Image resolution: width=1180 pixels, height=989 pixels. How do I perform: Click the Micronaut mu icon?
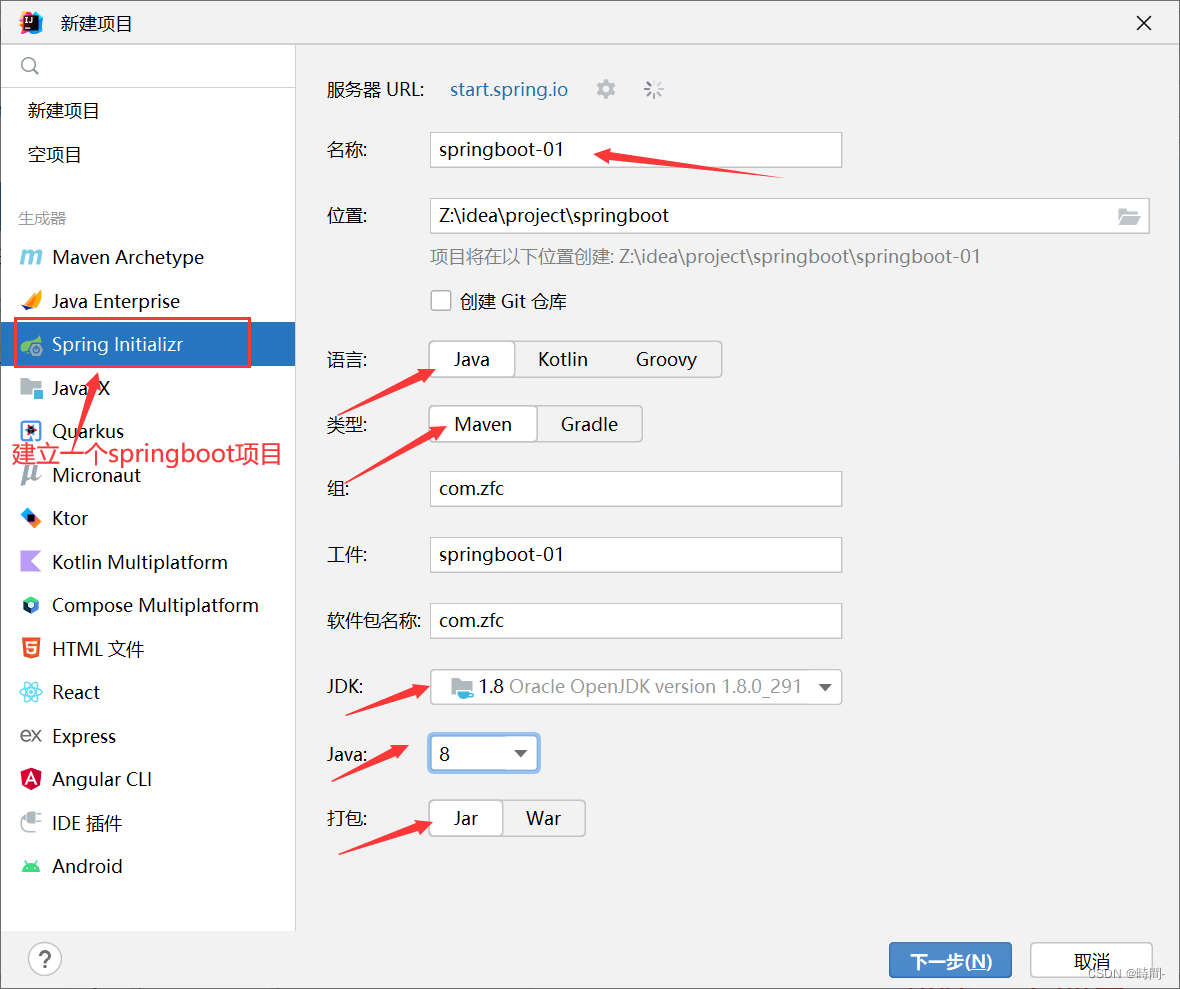tap(31, 475)
